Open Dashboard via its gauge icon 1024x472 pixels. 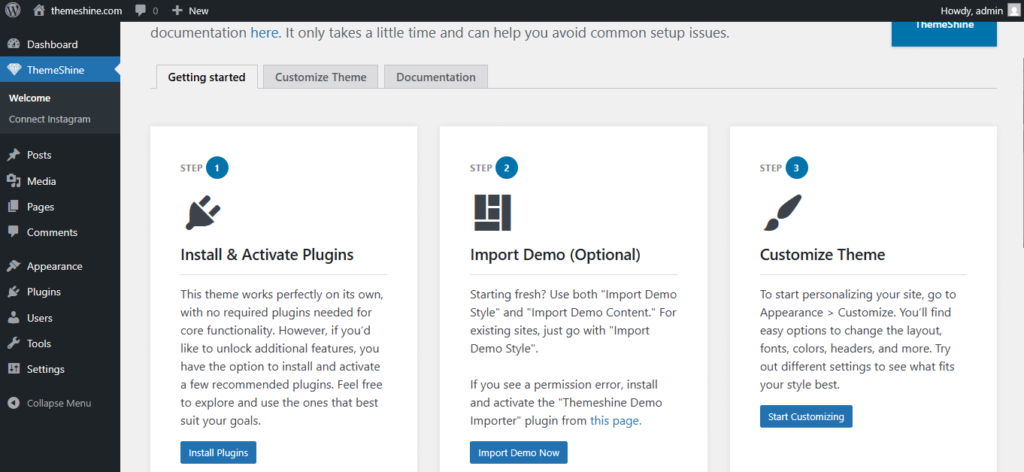pos(14,44)
